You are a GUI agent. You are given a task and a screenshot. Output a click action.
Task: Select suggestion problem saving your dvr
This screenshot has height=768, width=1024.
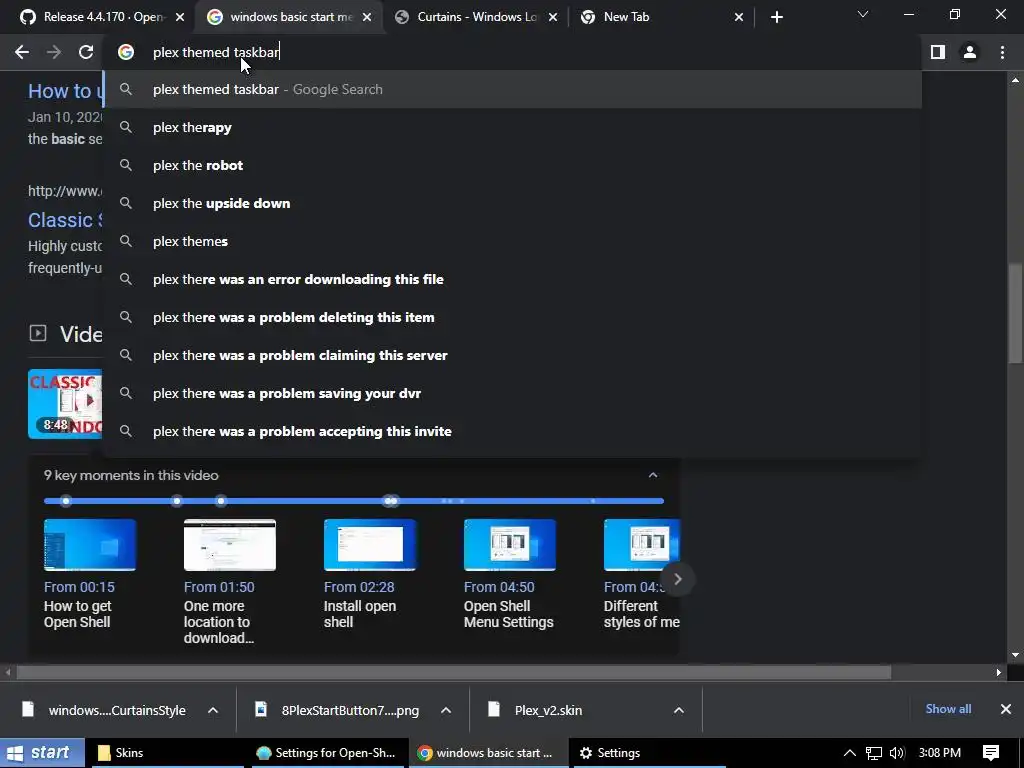513,393
